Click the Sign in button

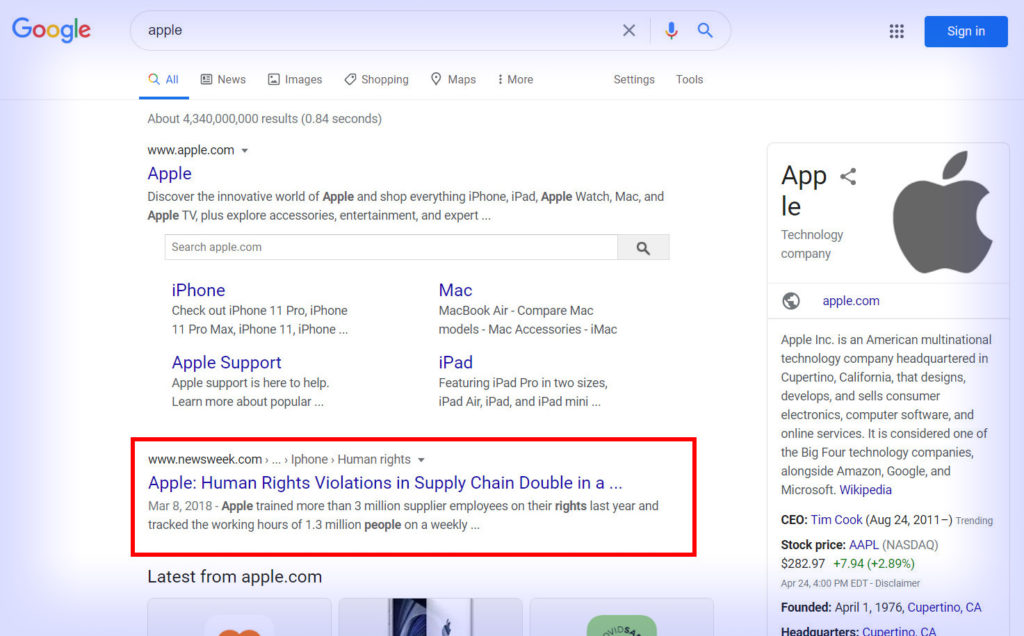click(x=965, y=31)
